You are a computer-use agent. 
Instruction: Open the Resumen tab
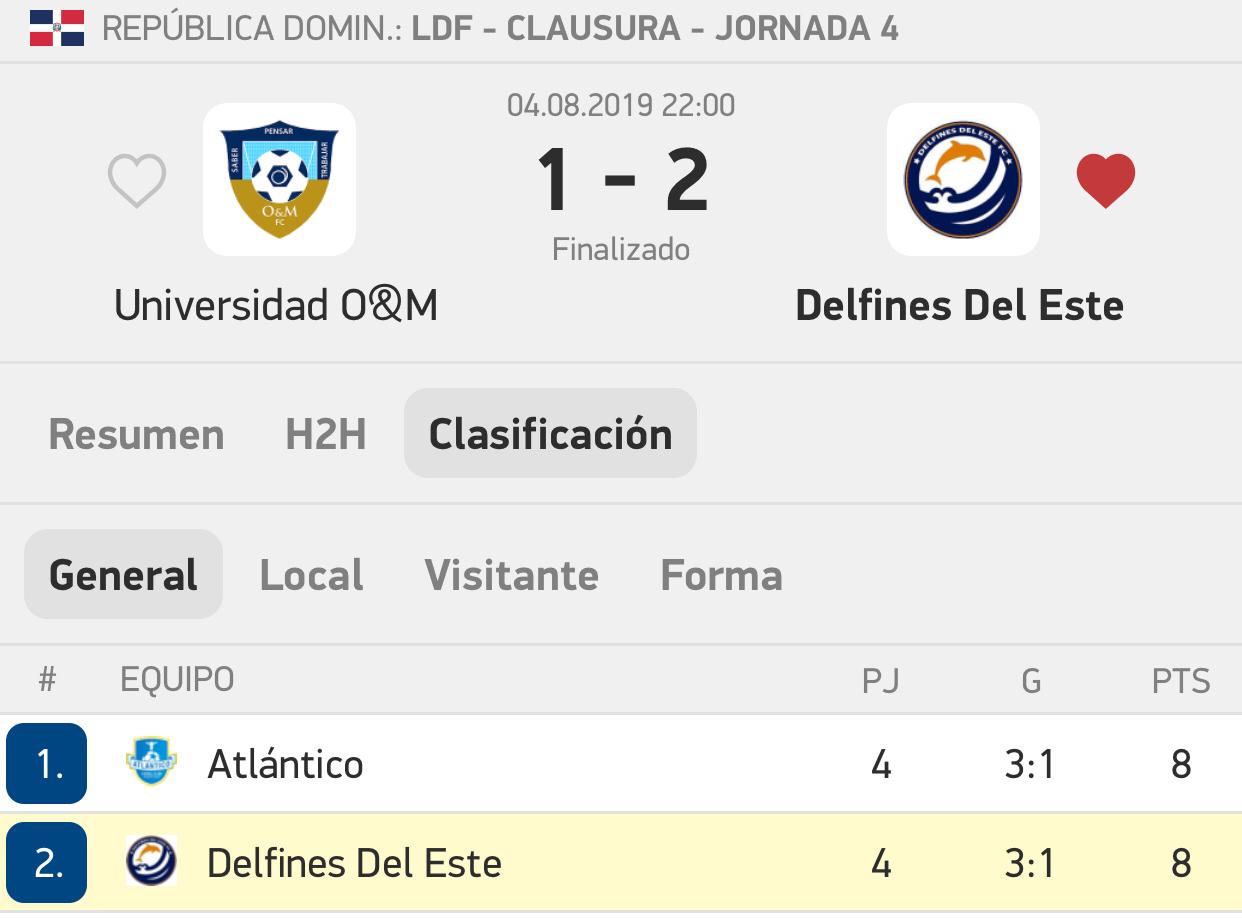tap(136, 434)
